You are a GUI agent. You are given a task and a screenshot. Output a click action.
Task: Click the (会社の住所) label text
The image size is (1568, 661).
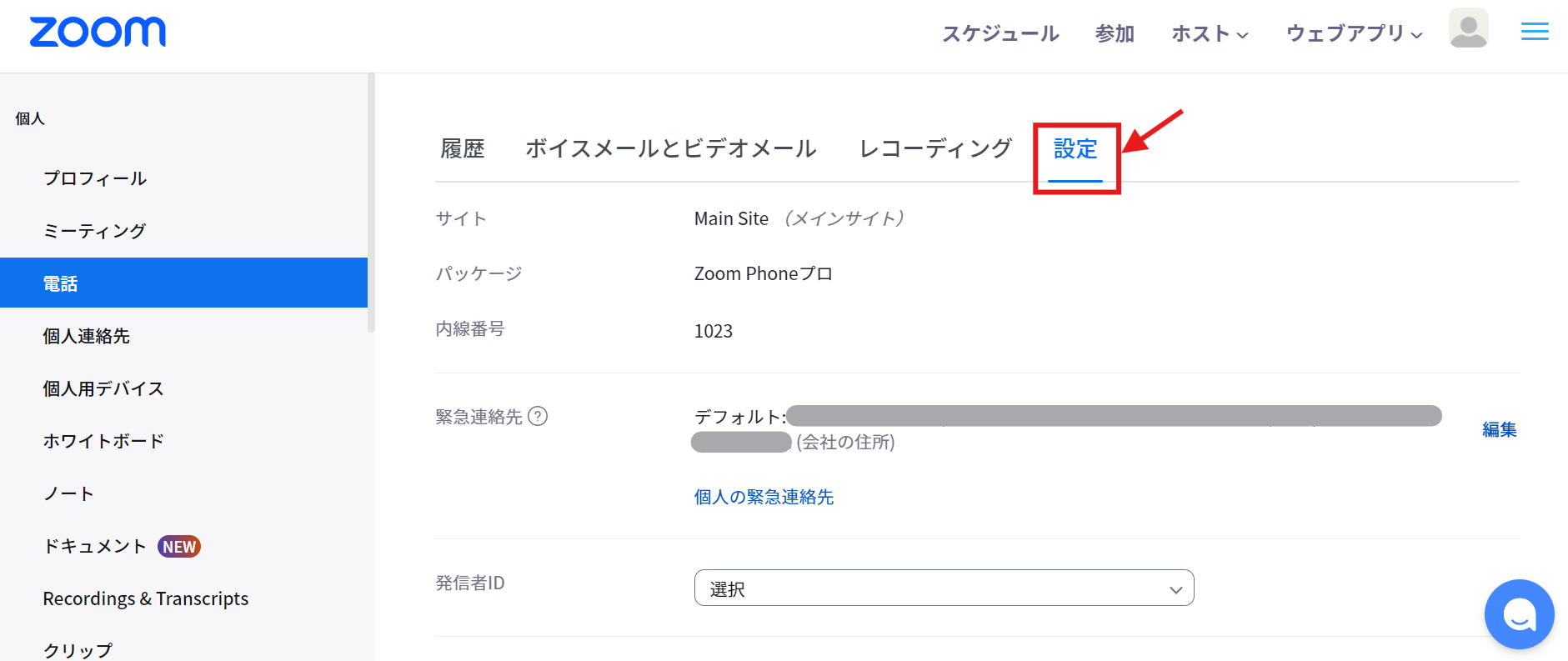(845, 442)
